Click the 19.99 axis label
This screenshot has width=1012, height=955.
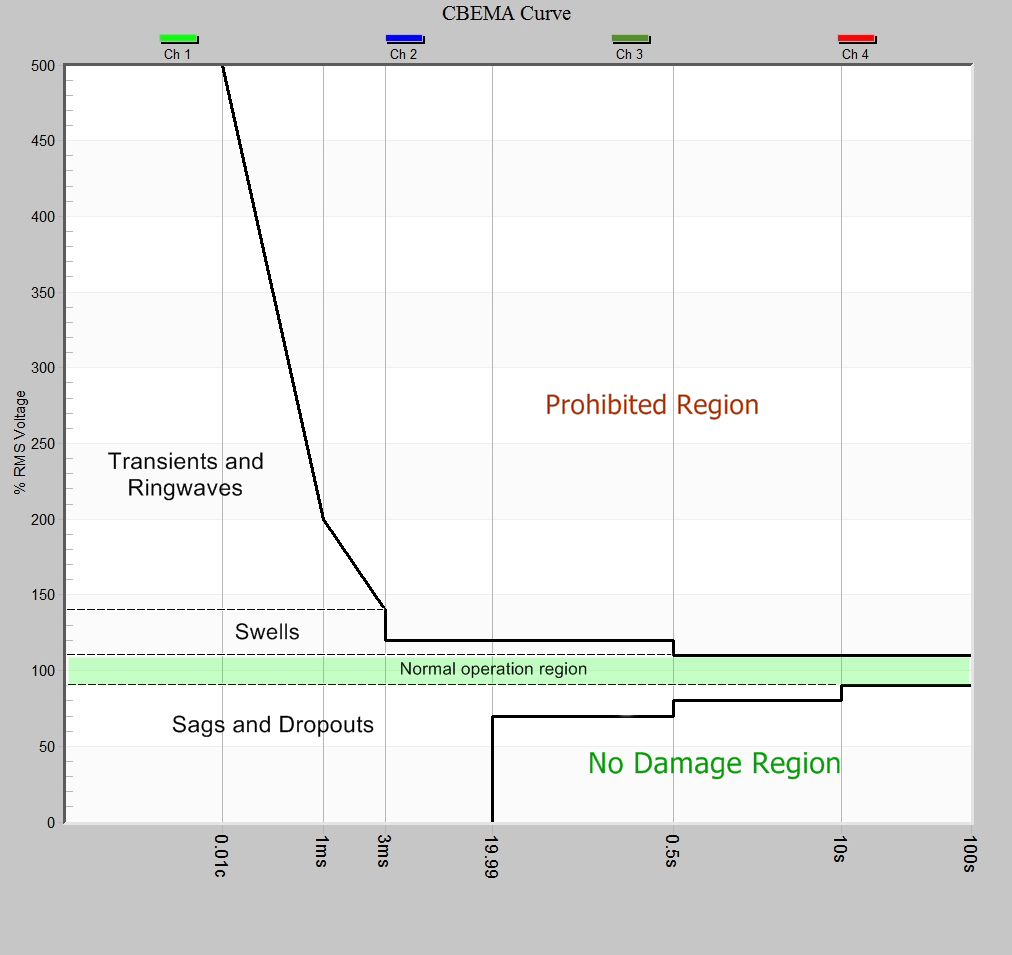[x=489, y=855]
